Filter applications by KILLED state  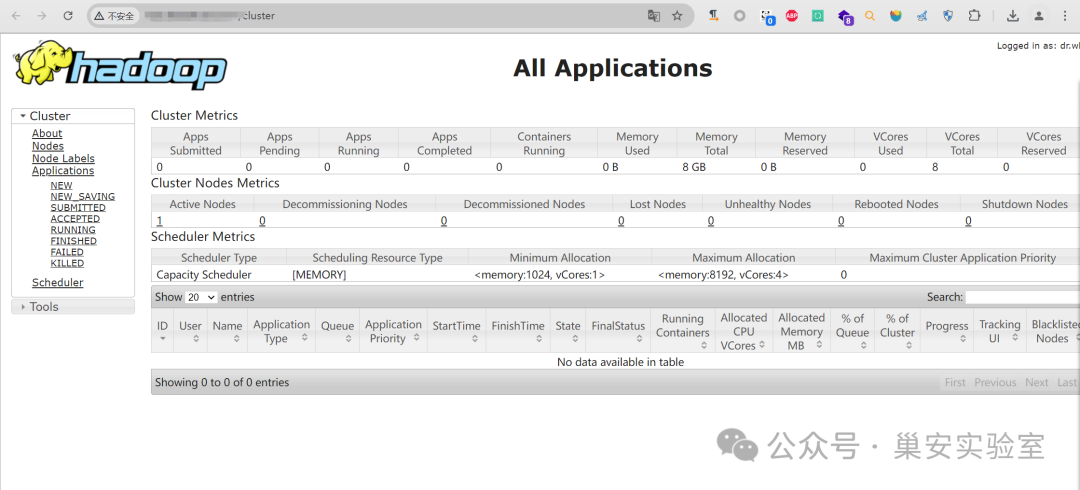click(x=68, y=263)
